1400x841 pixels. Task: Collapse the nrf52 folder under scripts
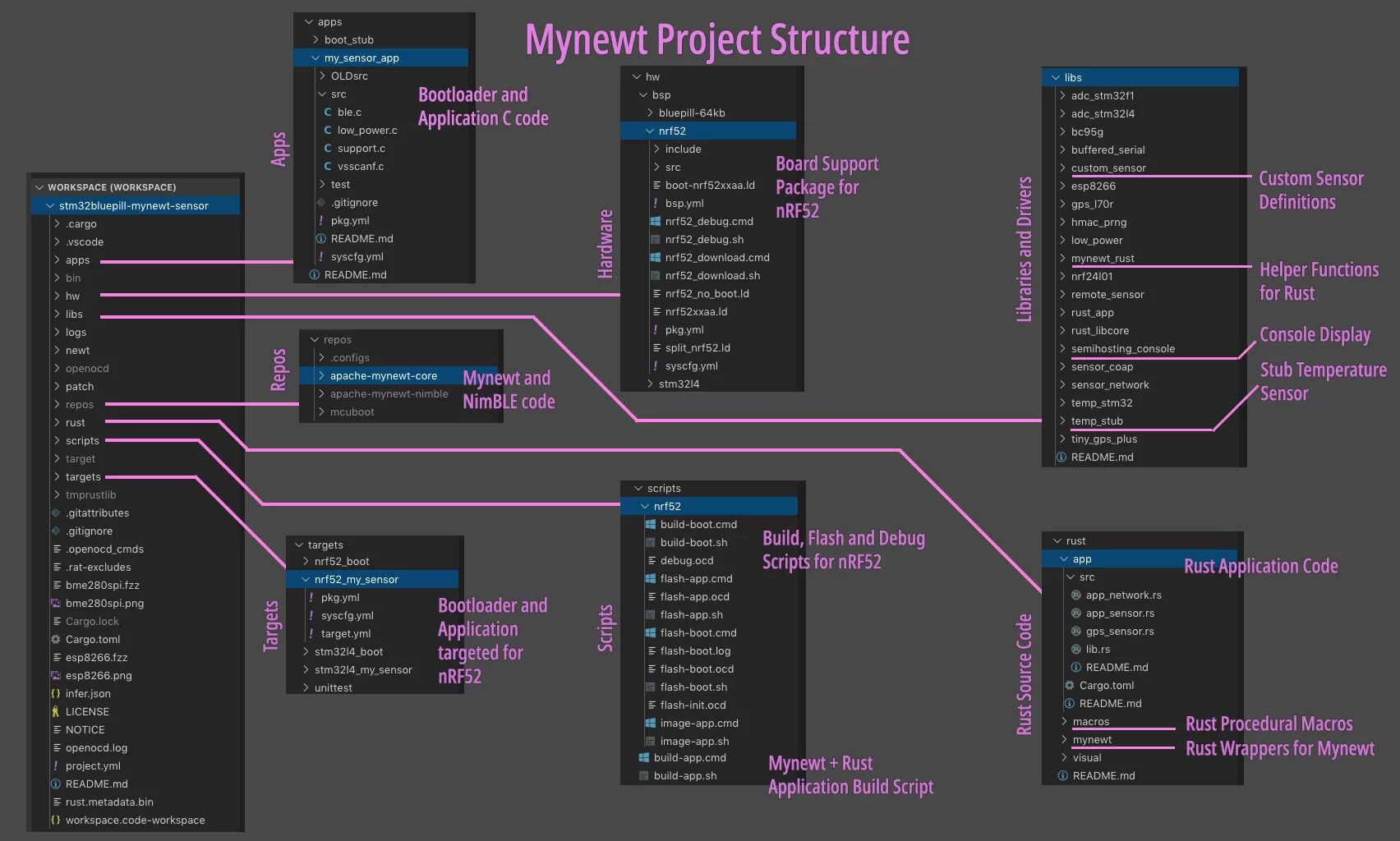[645, 506]
